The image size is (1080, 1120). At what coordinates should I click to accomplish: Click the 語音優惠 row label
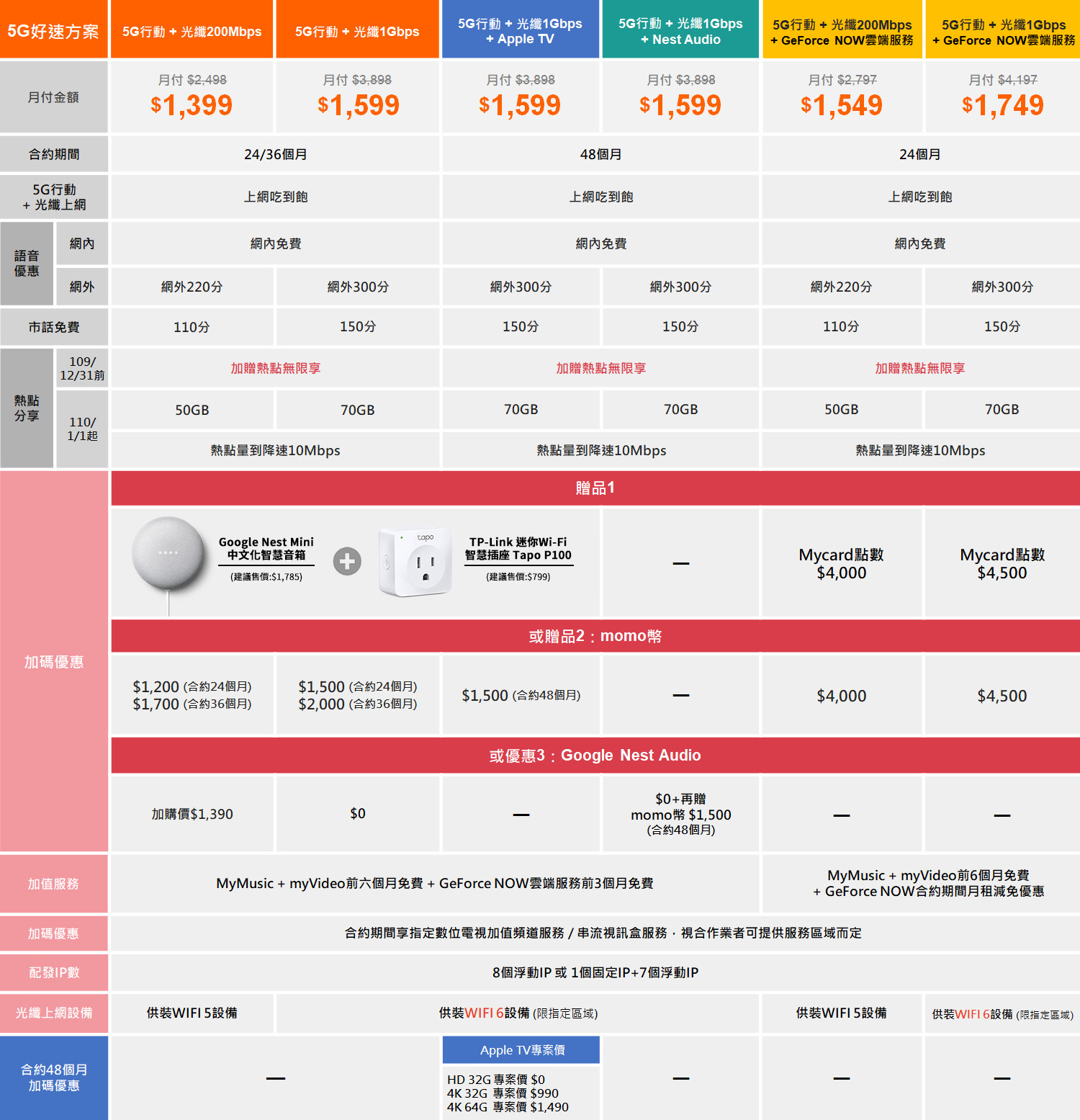tap(27, 264)
